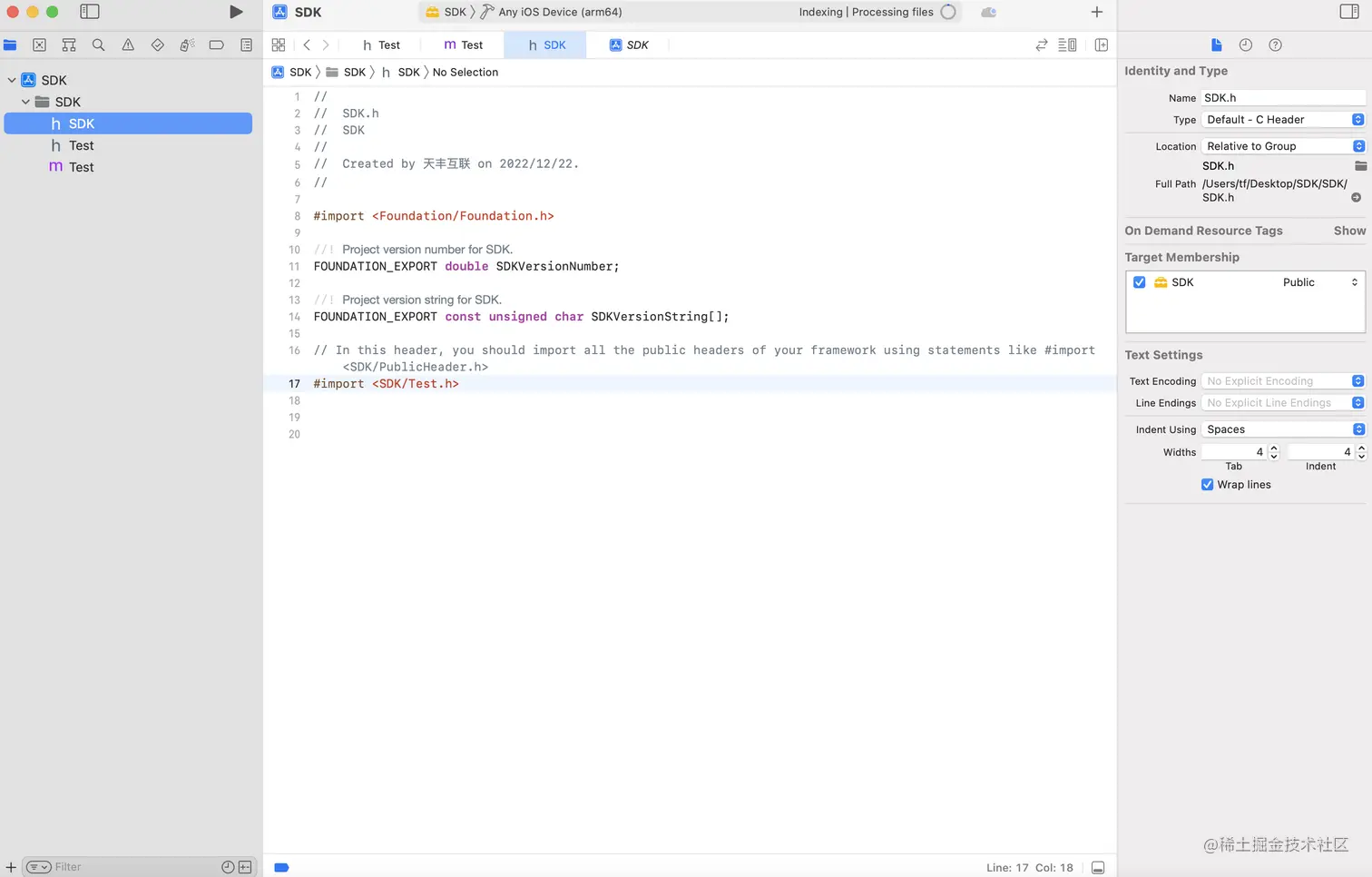Open the related items grid menu

tap(279, 44)
